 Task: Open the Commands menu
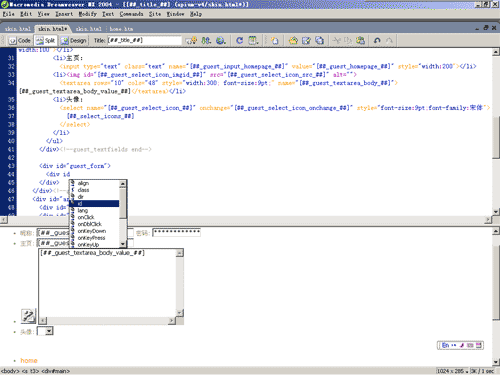[131, 14]
